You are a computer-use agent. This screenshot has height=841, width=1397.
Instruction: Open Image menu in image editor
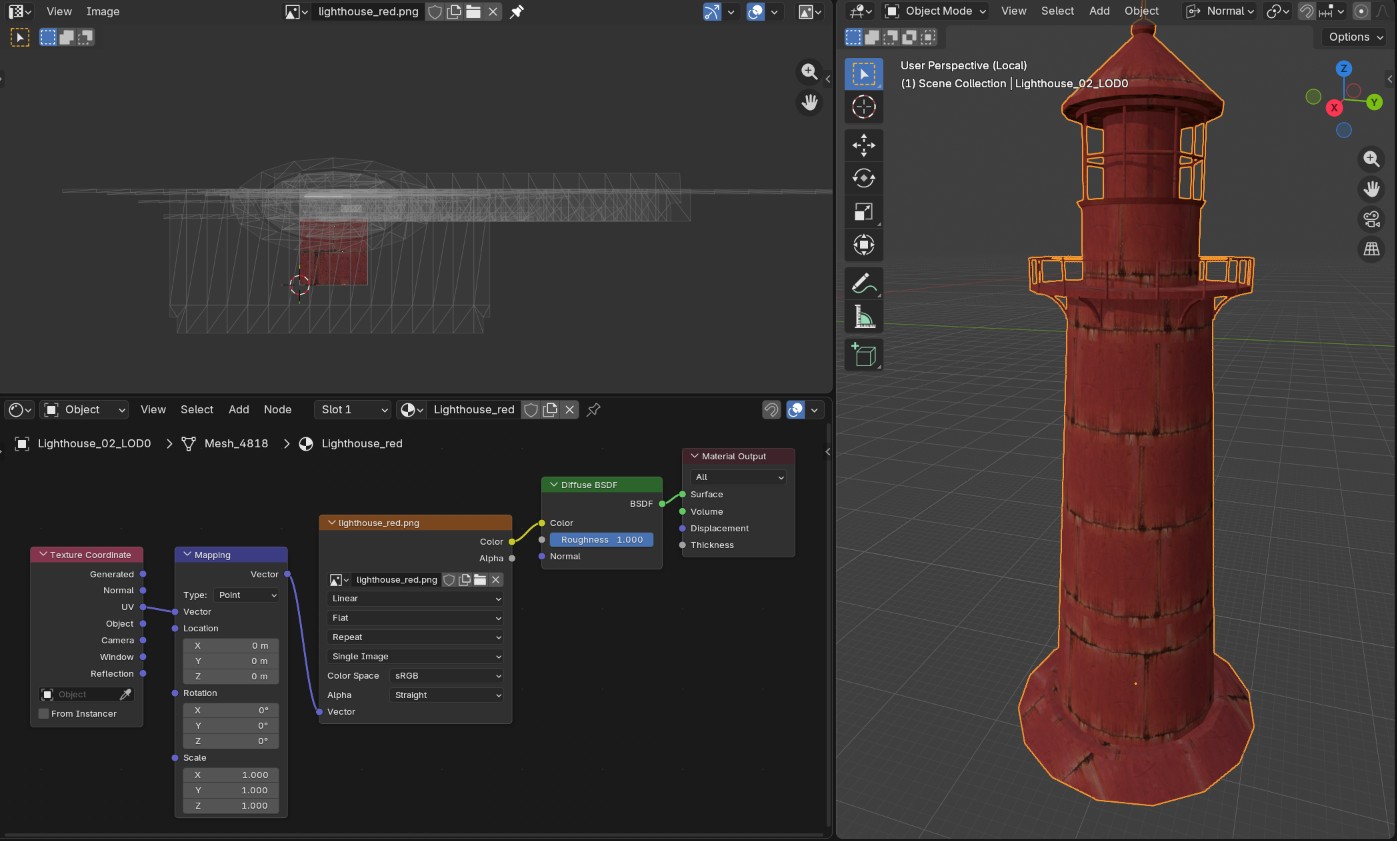103,11
